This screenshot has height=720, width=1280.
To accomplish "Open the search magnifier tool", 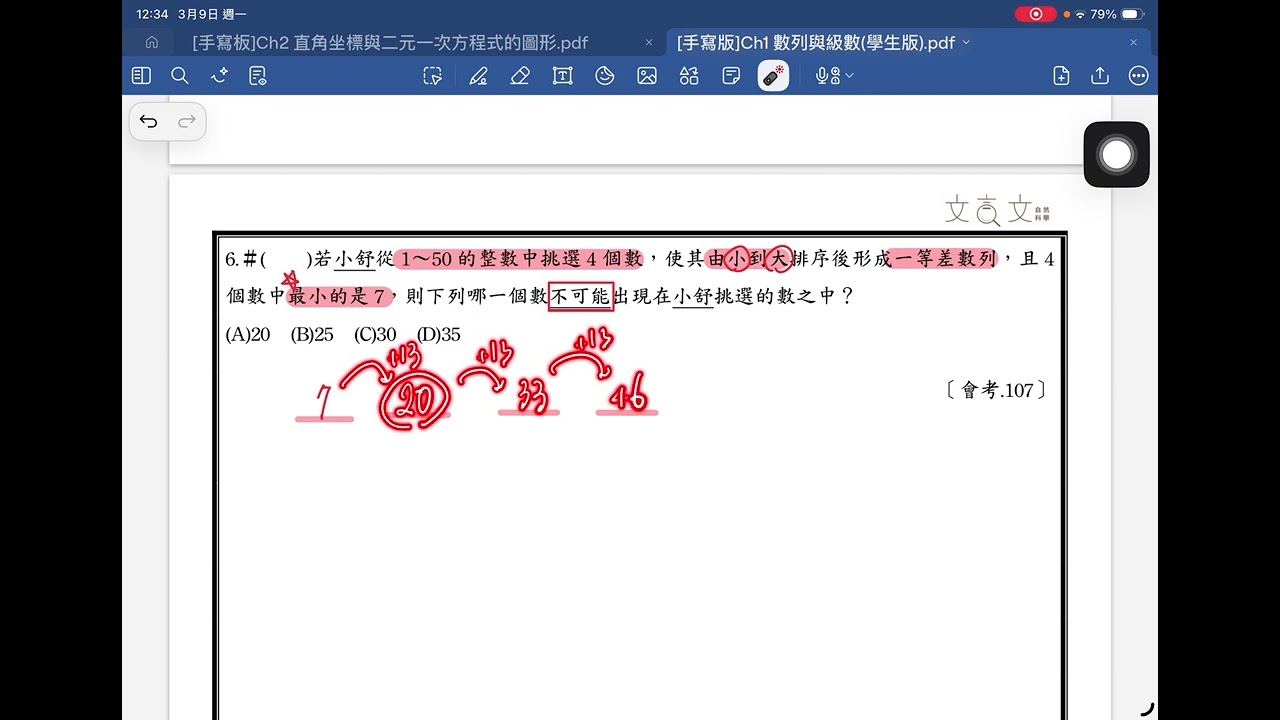I will click(x=180, y=76).
